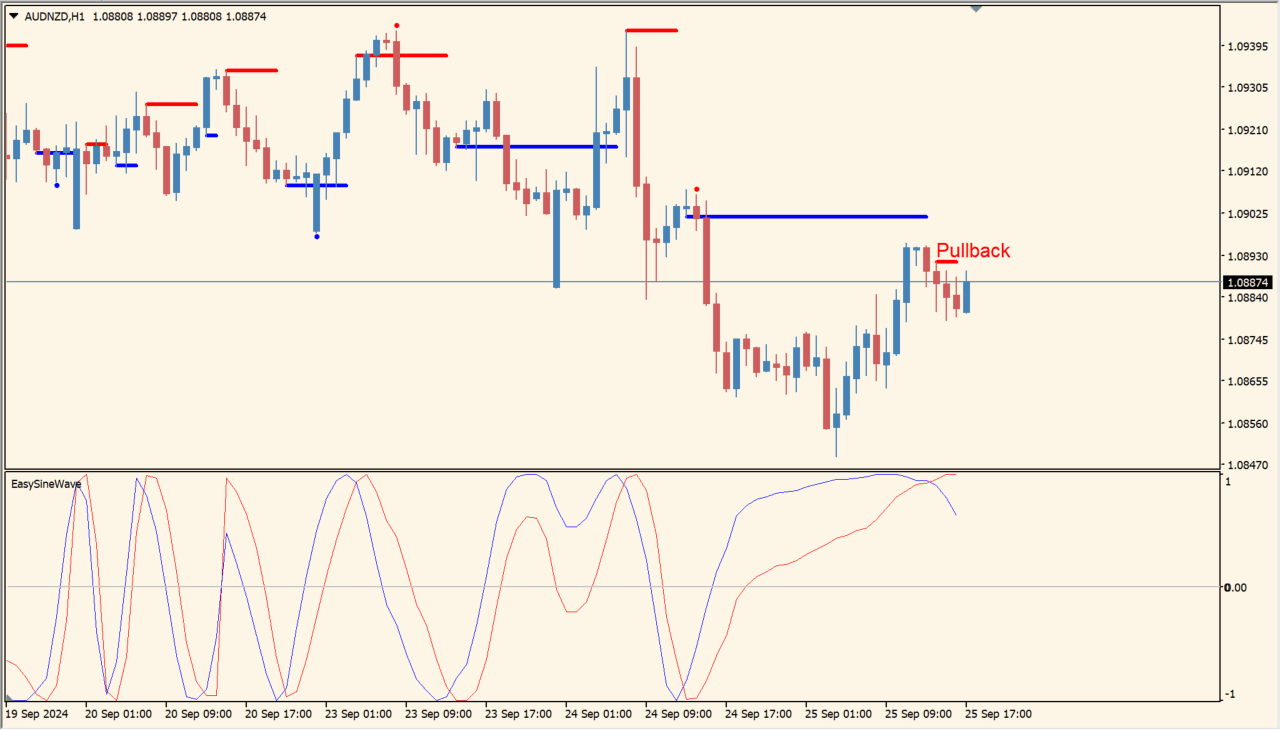Click the 20 Sep 09:00 time label

(x=198, y=714)
